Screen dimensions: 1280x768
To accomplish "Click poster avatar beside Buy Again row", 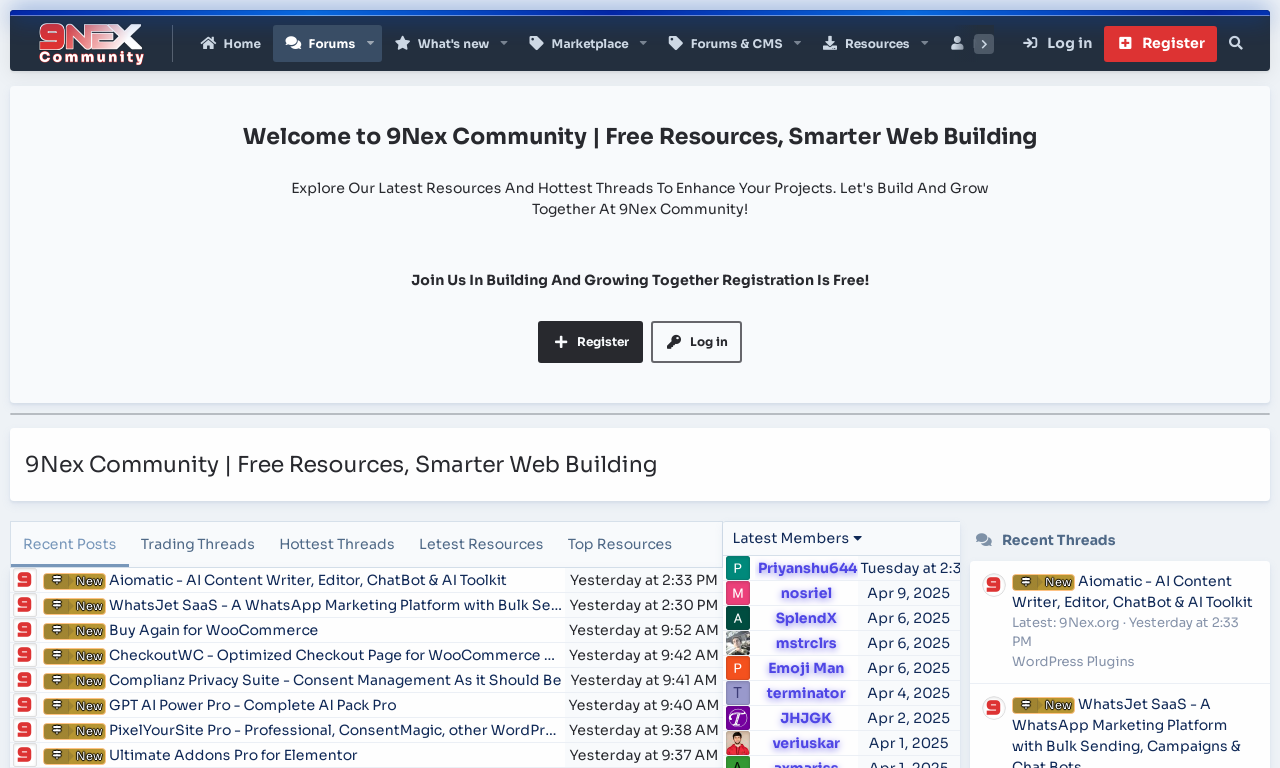I will coord(25,630).
